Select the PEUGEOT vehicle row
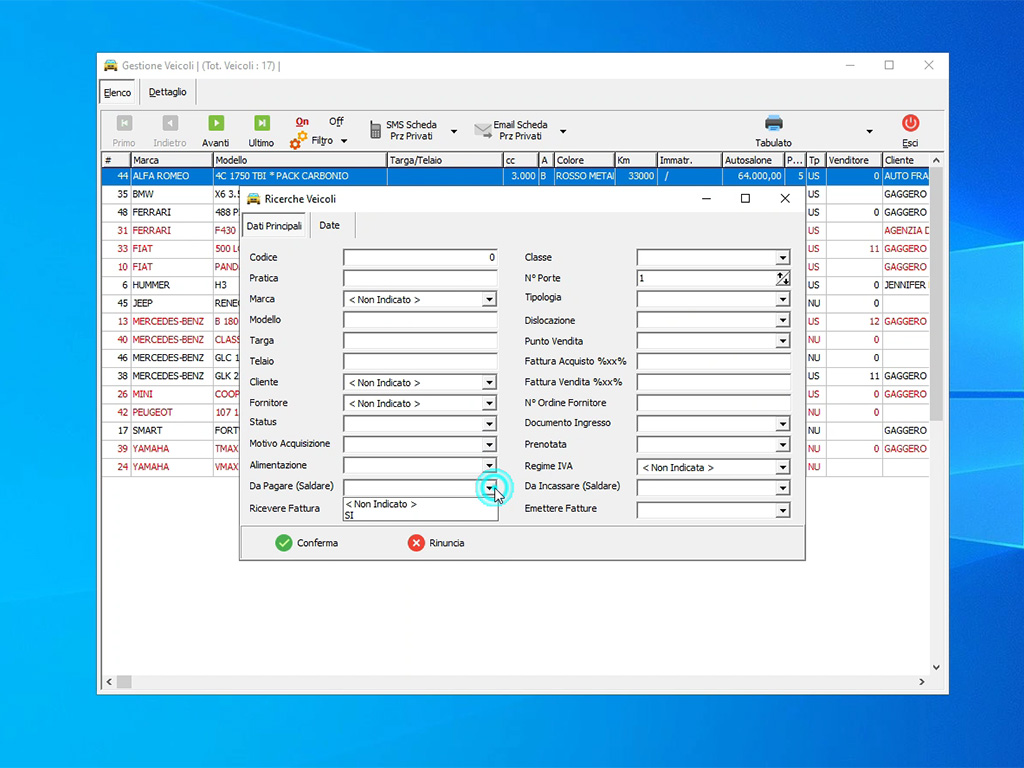 [171, 413]
